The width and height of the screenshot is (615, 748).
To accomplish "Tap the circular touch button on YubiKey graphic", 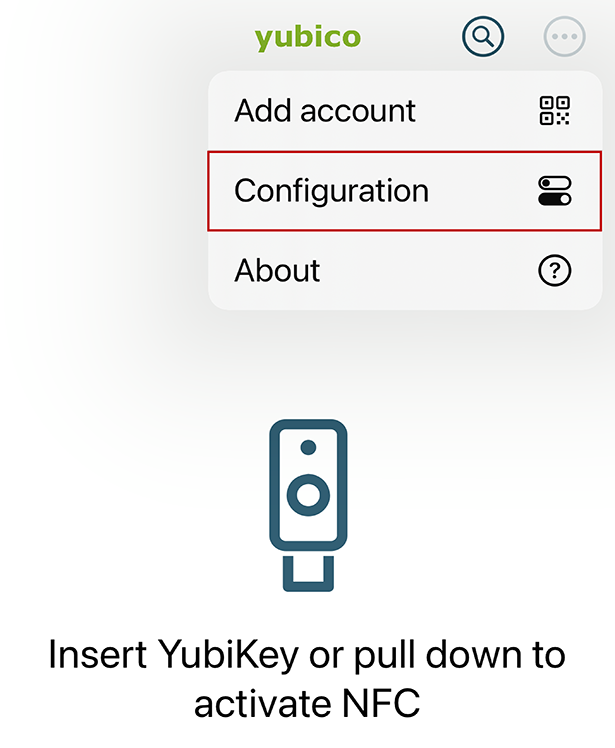I will click(308, 493).
